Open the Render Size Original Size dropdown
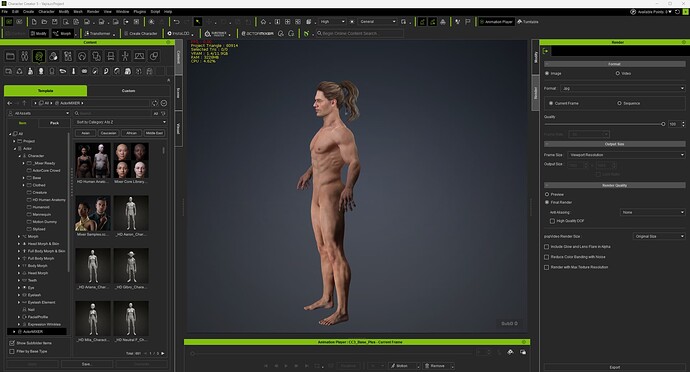The image size is (690, 372). (x=659, y=236)
